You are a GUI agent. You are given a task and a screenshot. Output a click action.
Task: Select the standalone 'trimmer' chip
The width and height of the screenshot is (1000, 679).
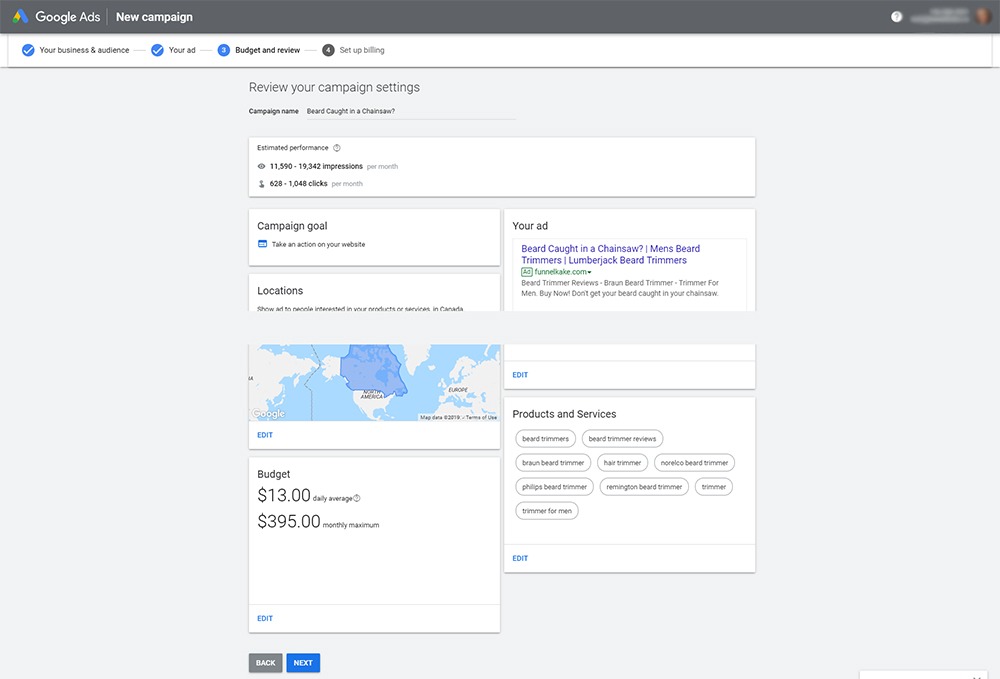(714, 487)
